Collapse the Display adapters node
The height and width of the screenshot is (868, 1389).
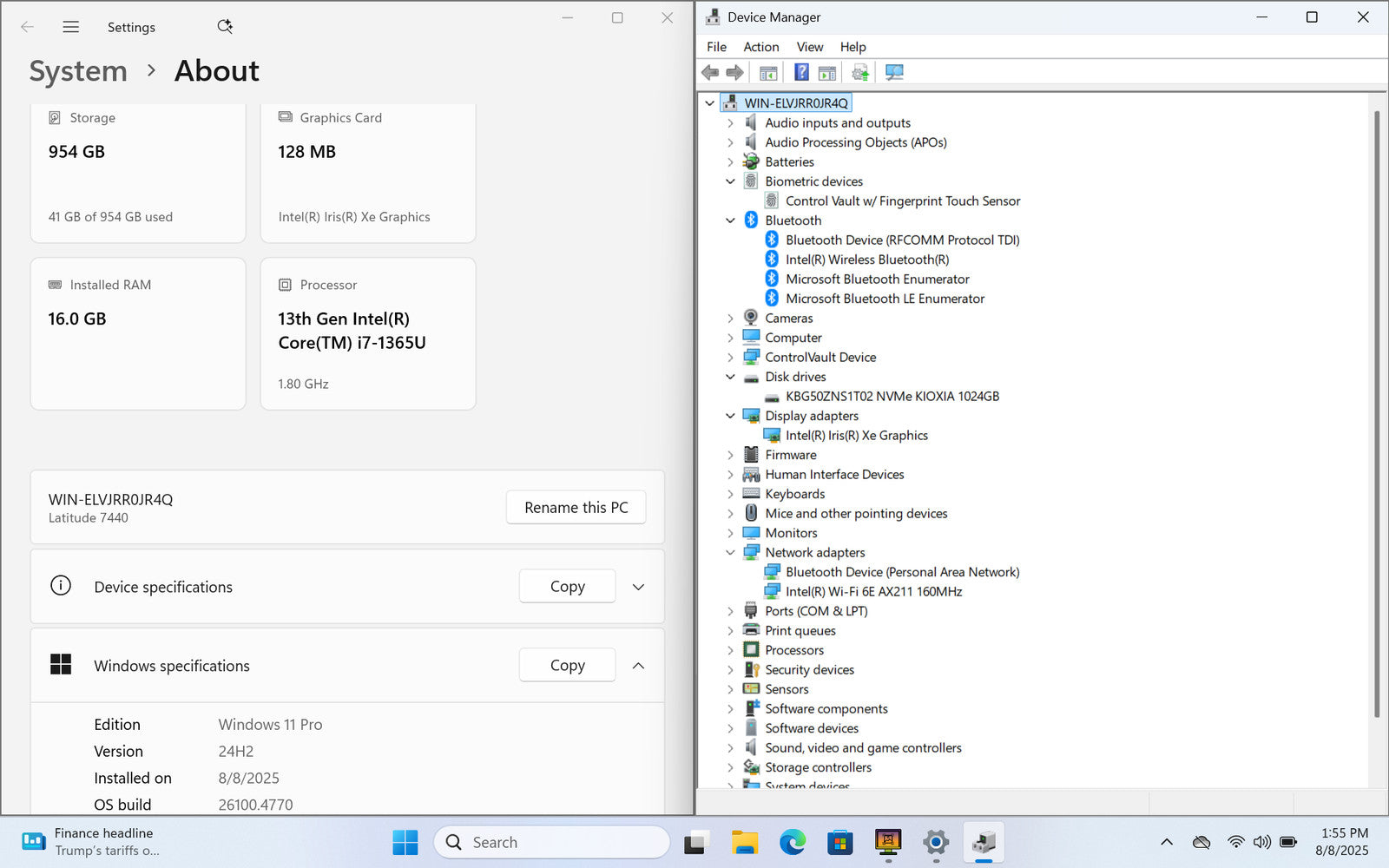pos(730,416)
